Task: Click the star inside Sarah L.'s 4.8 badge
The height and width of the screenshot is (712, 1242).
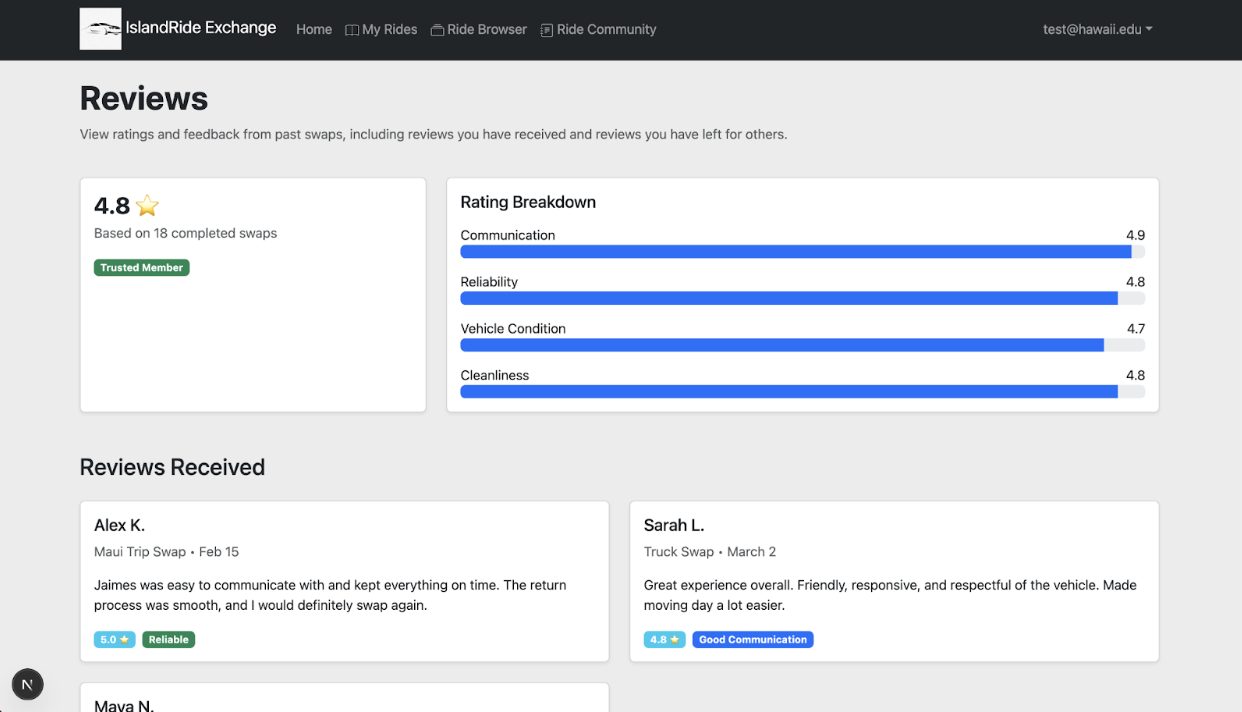Action: pyautogui.click(x=673, y=639)
